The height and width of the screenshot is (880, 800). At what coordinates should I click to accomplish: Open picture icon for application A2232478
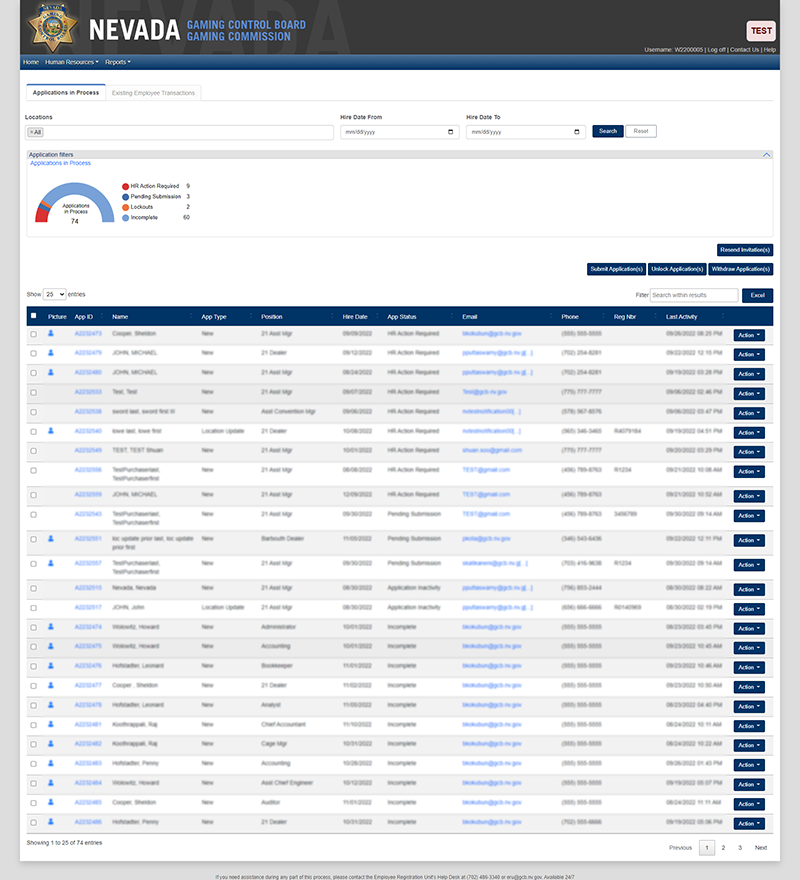51,705
